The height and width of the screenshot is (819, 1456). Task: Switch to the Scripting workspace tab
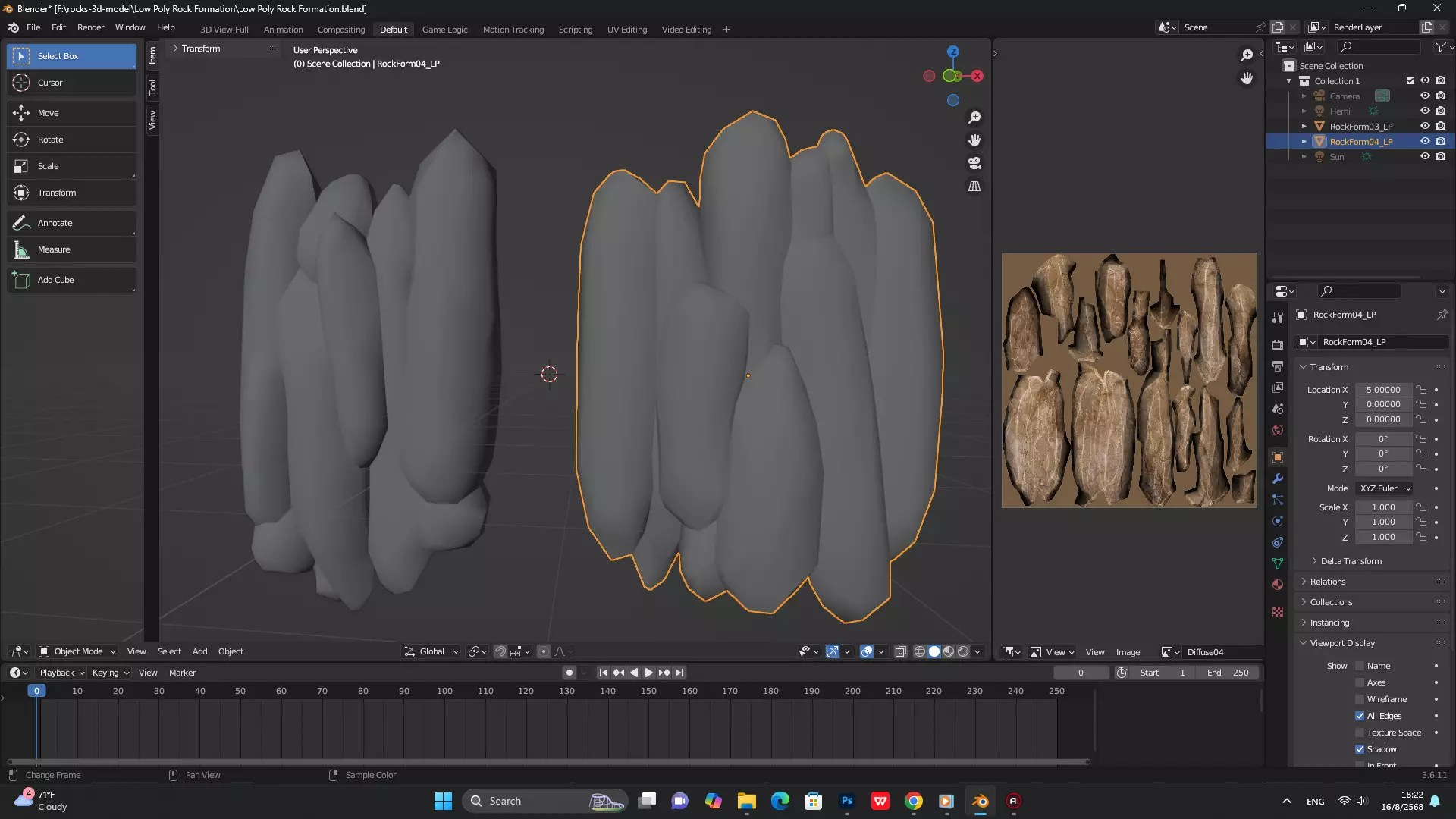click(575, 29)
